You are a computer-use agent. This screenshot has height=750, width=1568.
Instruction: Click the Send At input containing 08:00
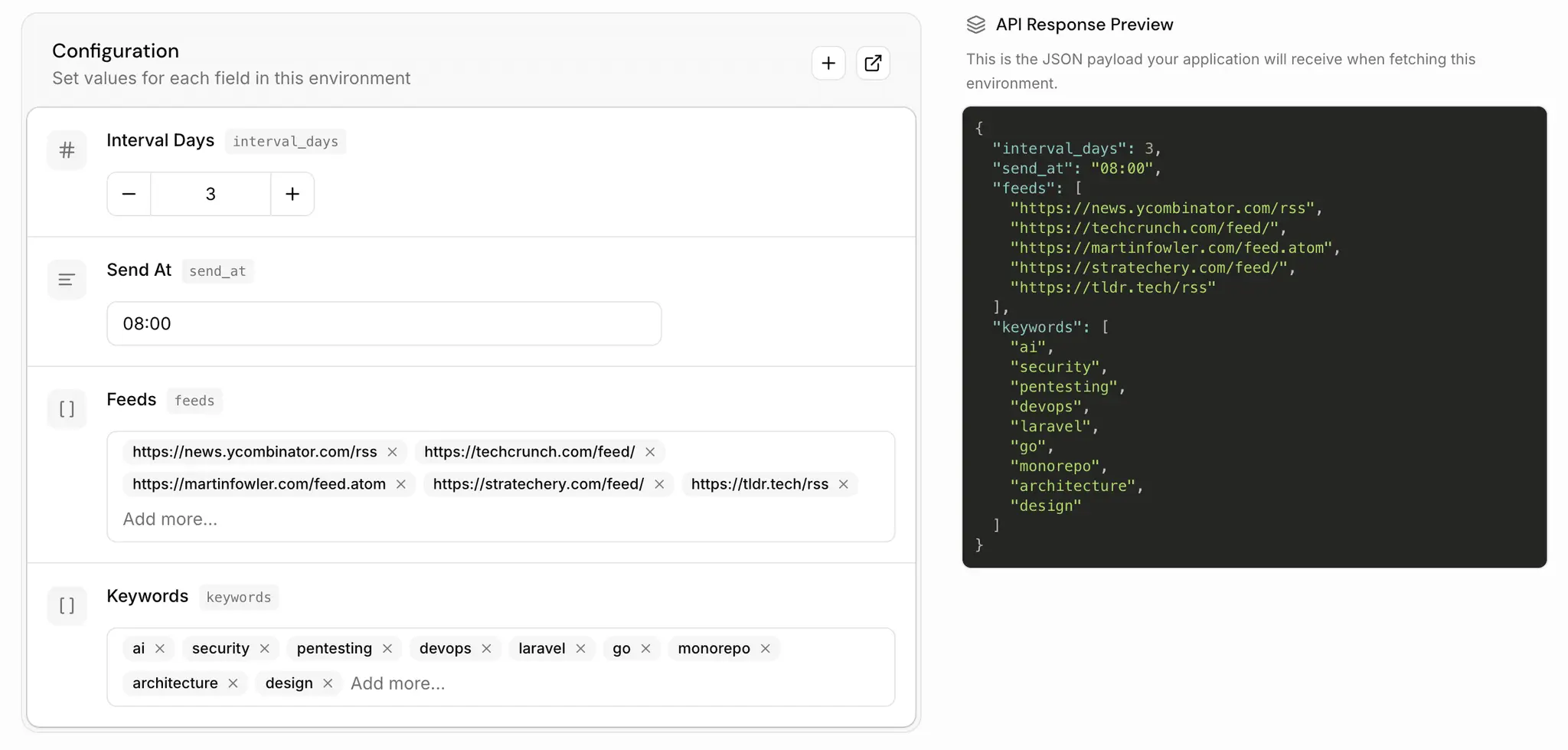pos(384,323)
